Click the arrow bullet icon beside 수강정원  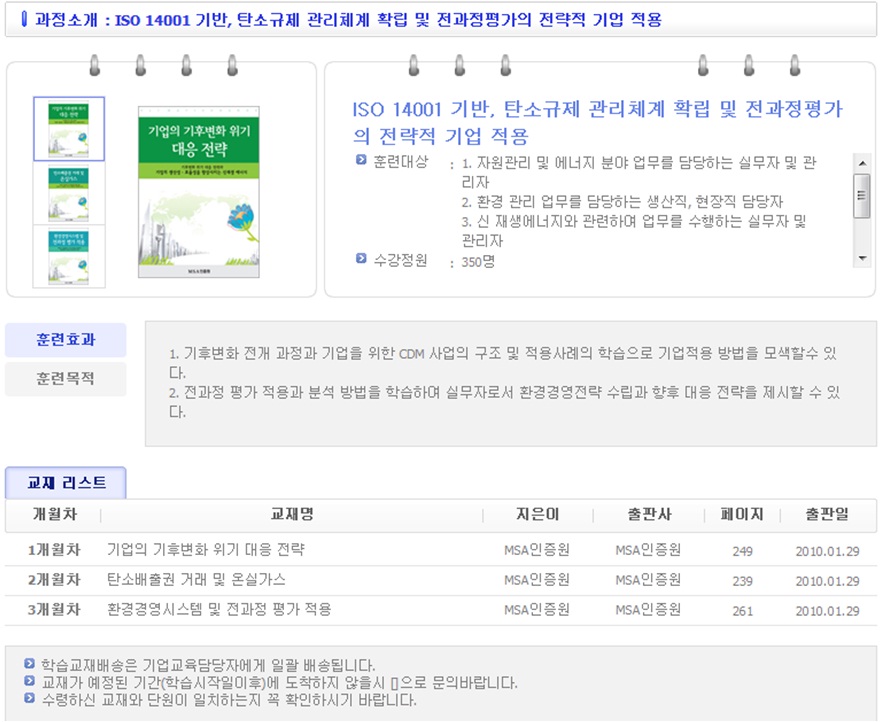click(361, 260)
